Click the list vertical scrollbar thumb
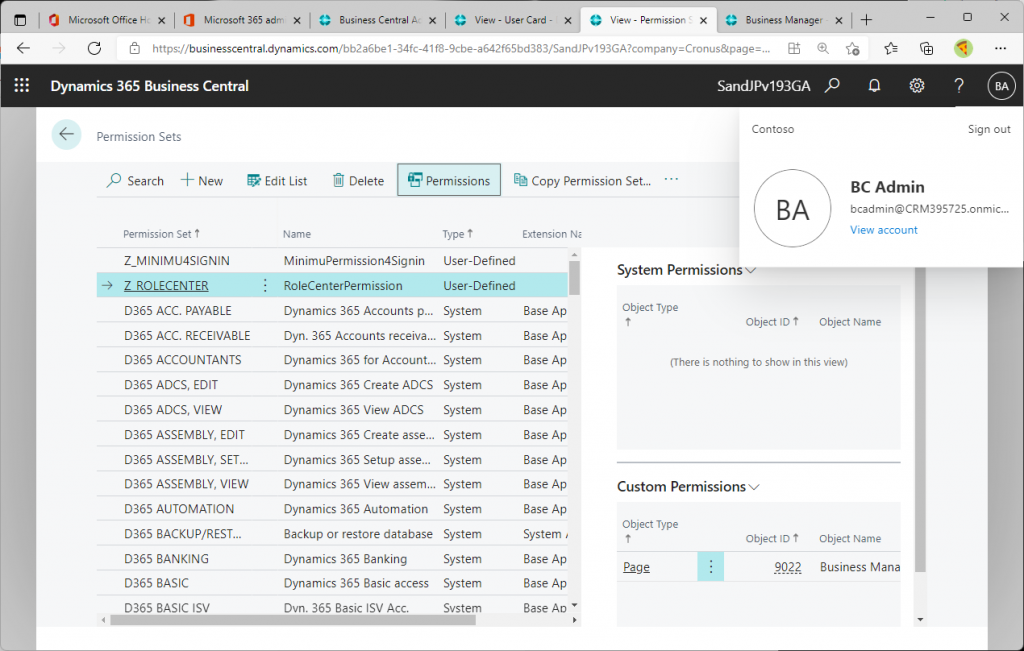The width and height of the screenshot is (1024, 651). (x=574, y=278)
